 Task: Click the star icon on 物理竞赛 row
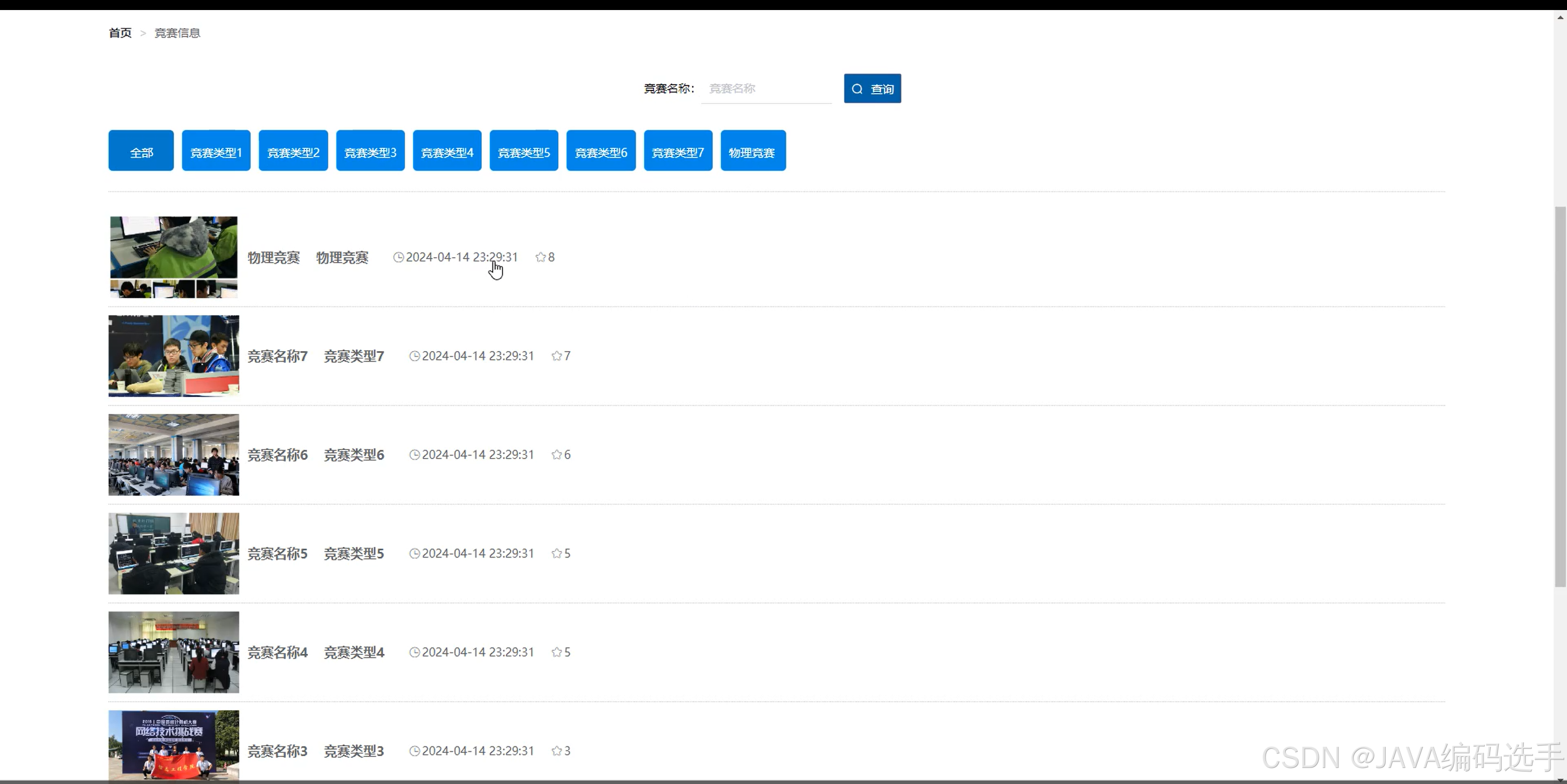point(540,257)
